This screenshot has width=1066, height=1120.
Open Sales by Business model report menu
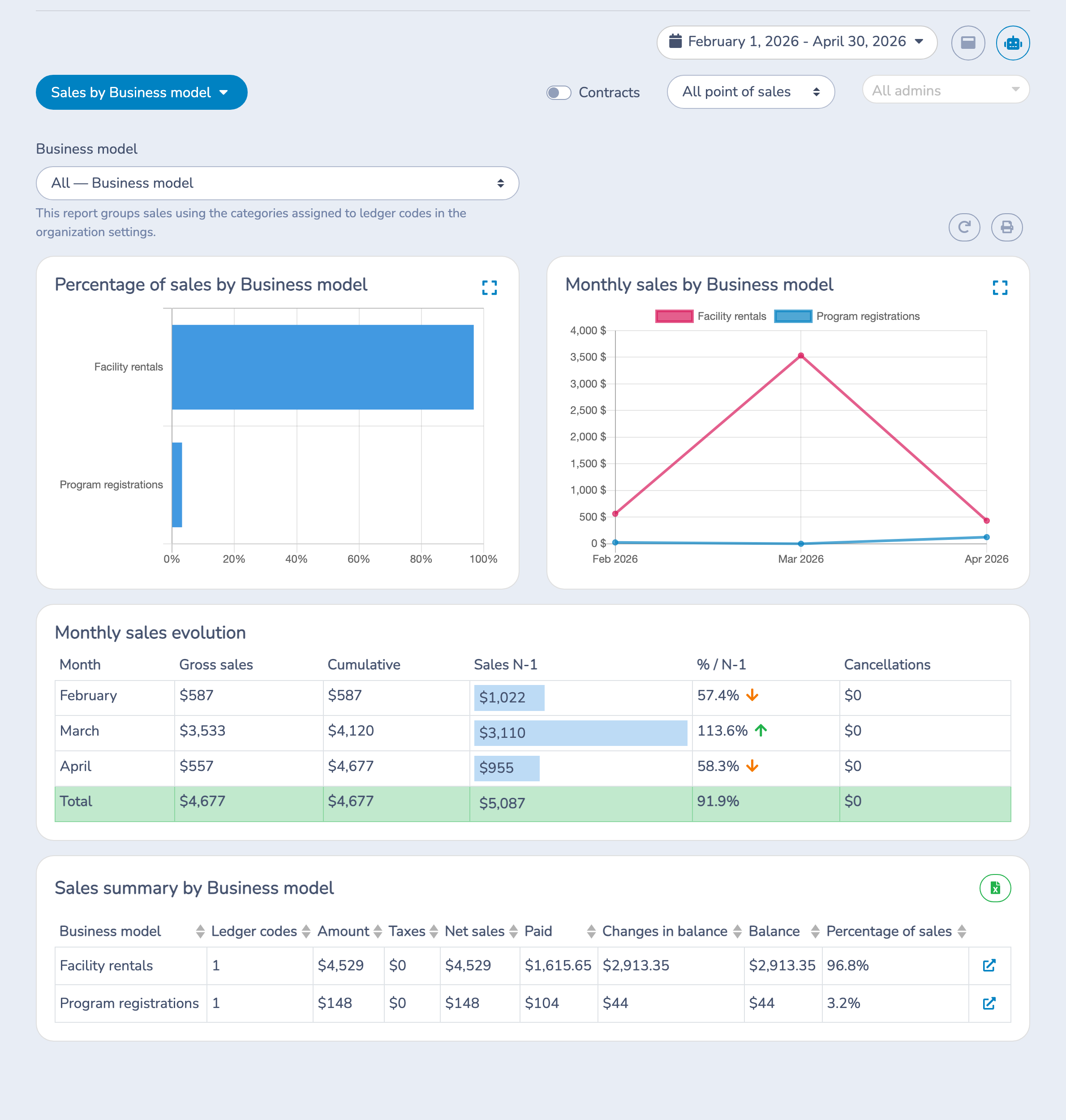(x=142, y=92)
